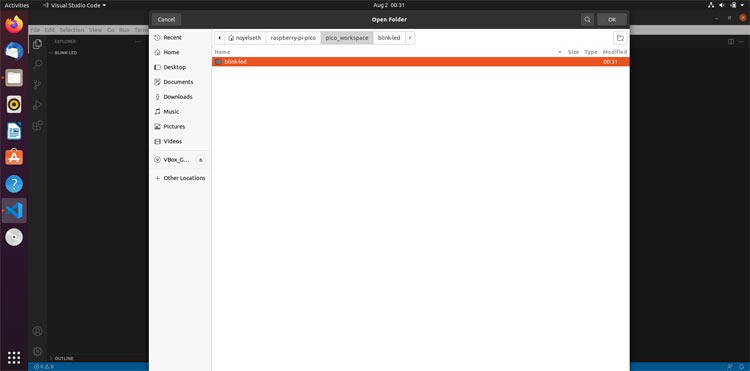Open Files manager from the dock
Viewport: 750px width, 371px height.
click(x=14, y=77)
